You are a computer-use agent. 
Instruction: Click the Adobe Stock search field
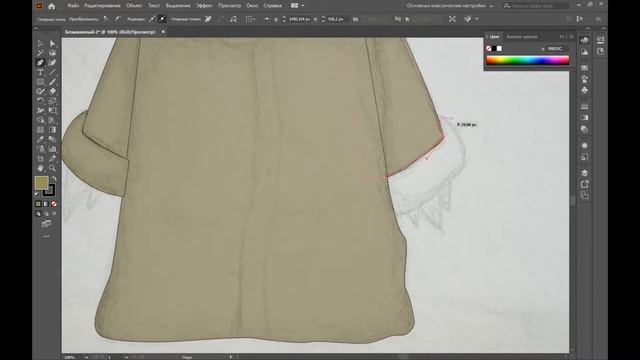536,6
